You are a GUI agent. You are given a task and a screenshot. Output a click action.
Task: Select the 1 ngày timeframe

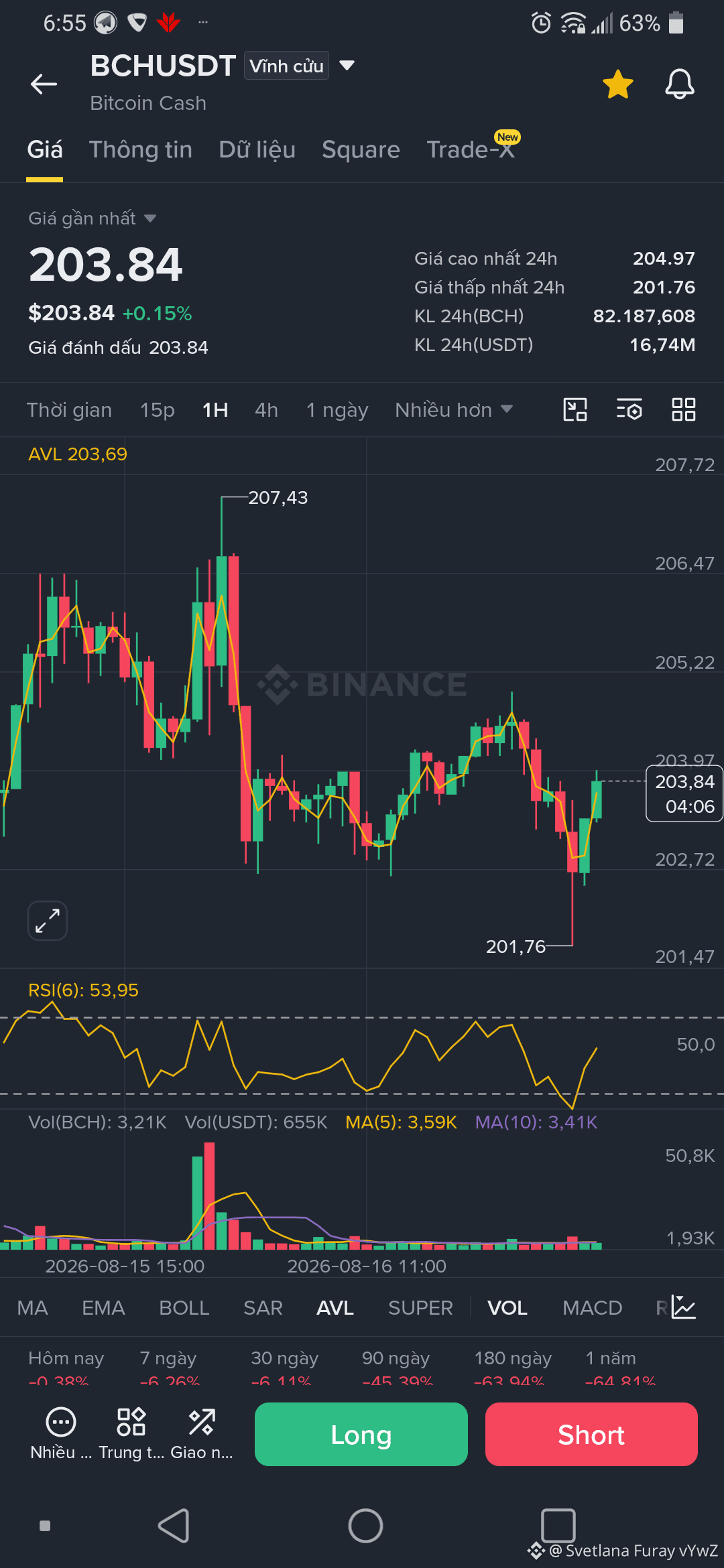(337, 410)
